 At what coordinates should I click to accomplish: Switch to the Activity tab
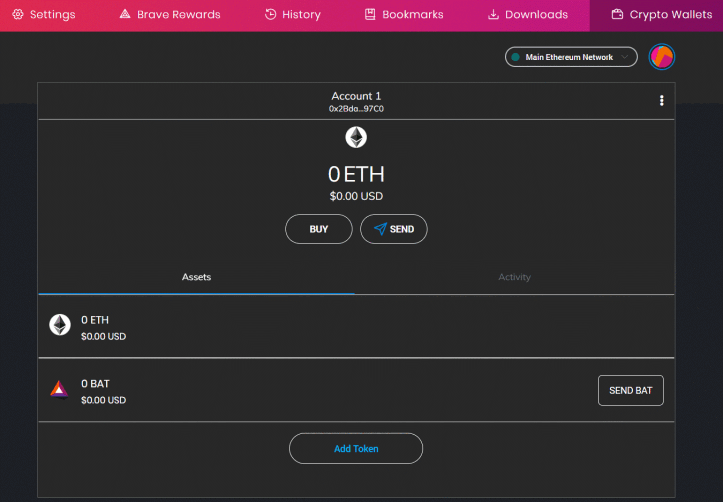515,277
